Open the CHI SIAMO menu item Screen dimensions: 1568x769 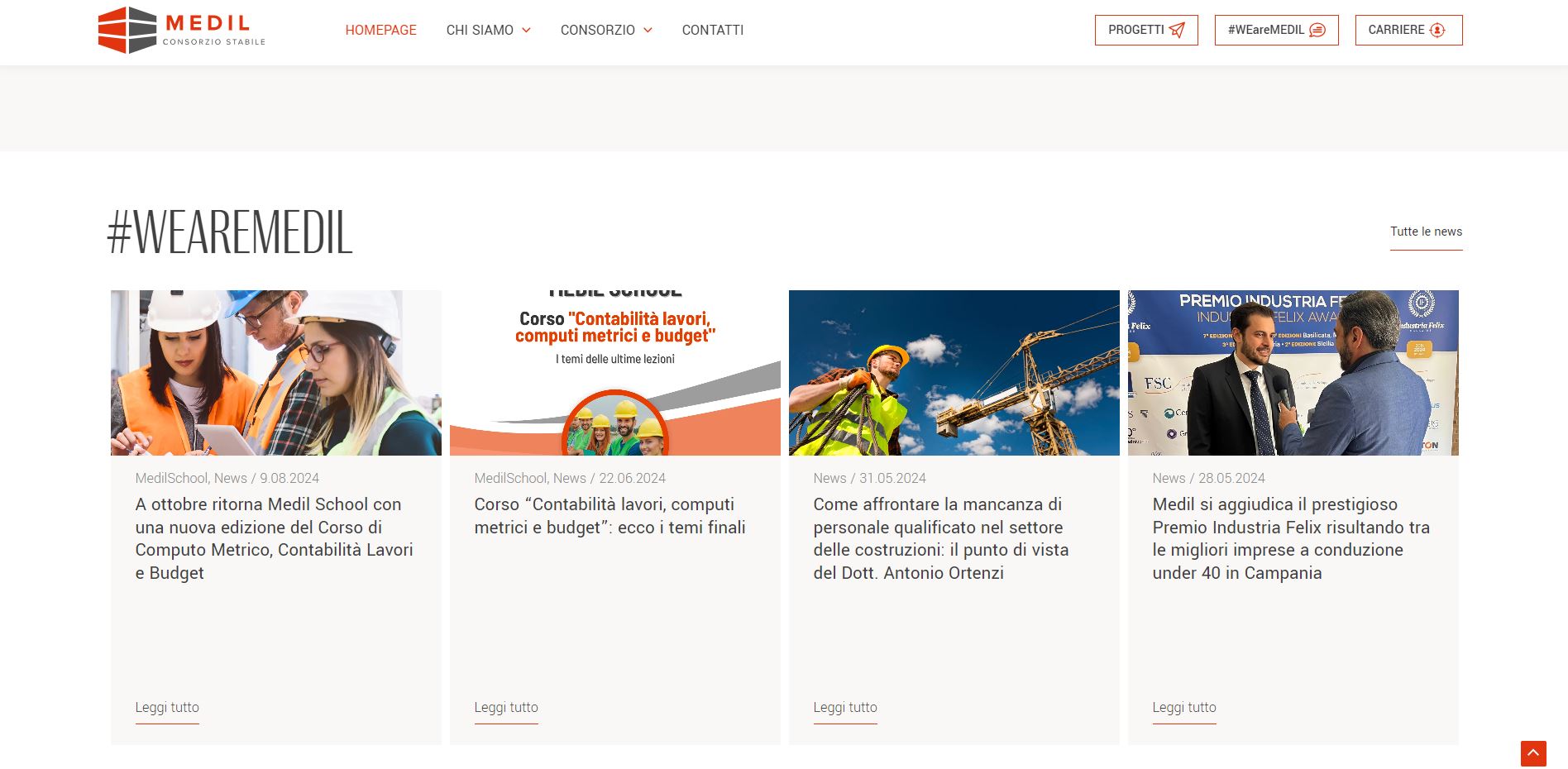coord(480,30)
